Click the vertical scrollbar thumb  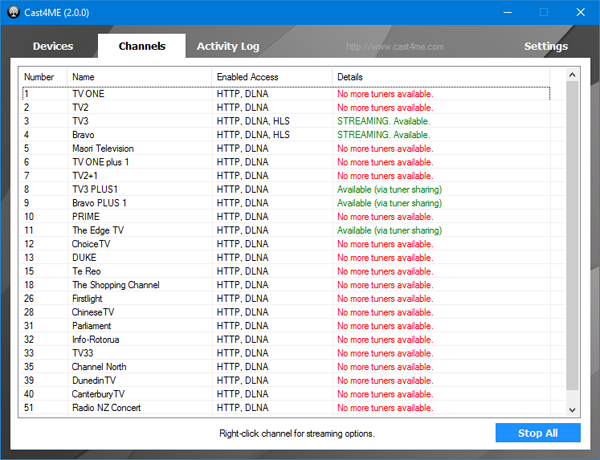[x=572, y=235]
